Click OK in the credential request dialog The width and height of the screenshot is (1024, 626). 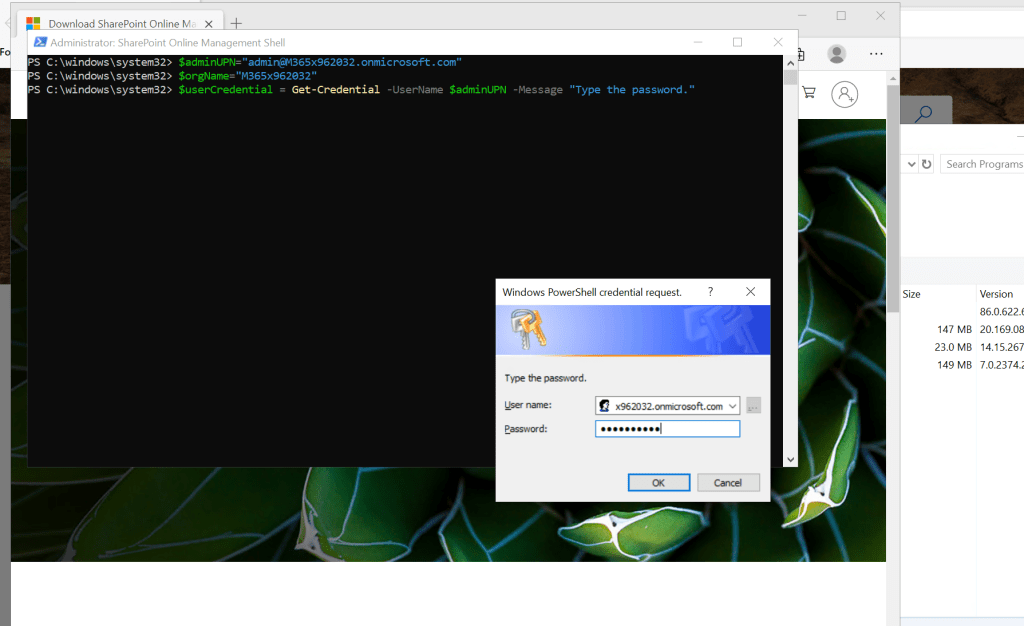tap(658, 482)
